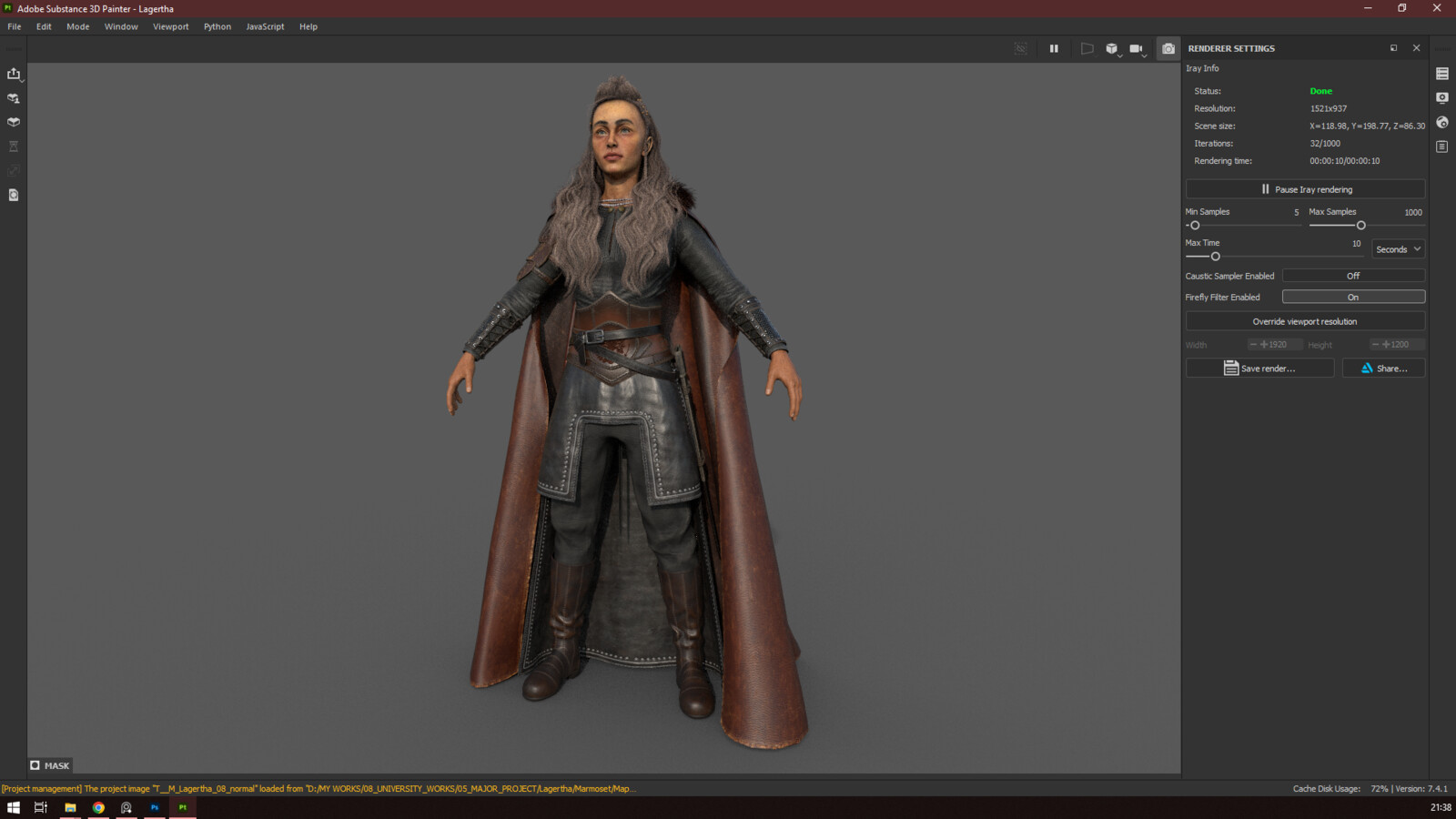This screenshot has width=1456, height=819.
Task: Click the Iray Info section header
Action: pos(1202,68)
